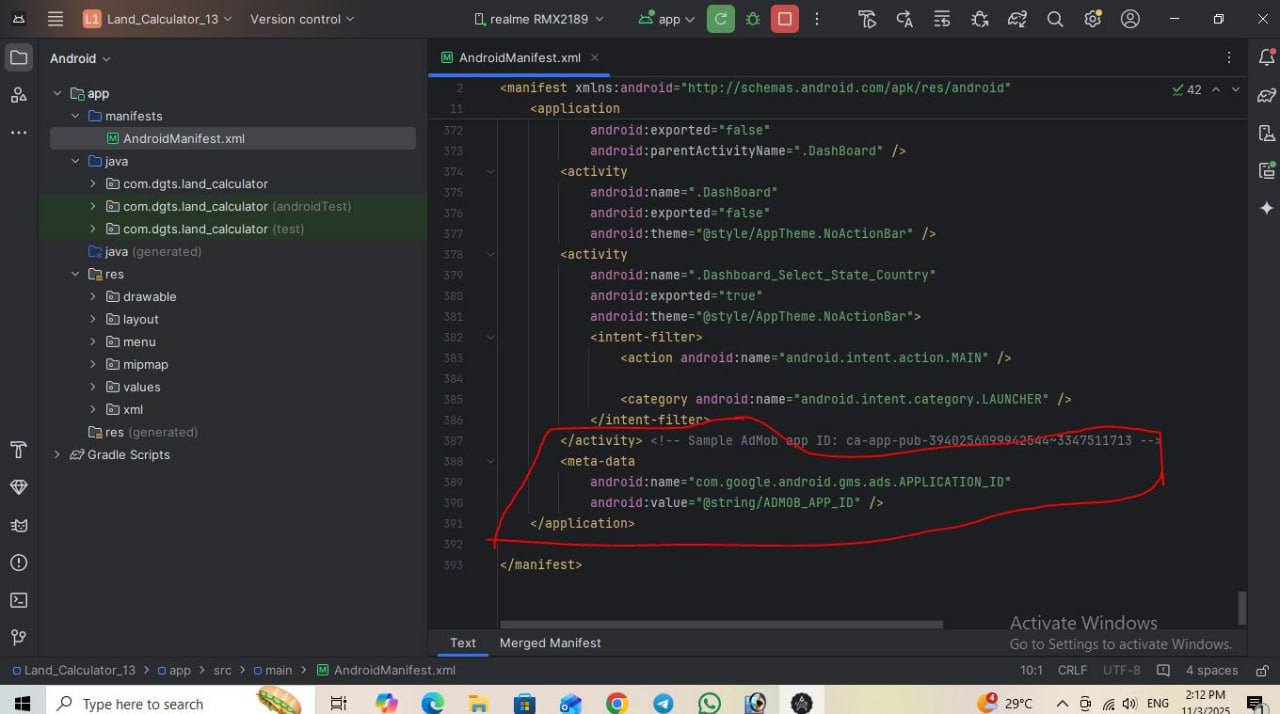Open Search Everywhere magnifier

[1055, 19]
